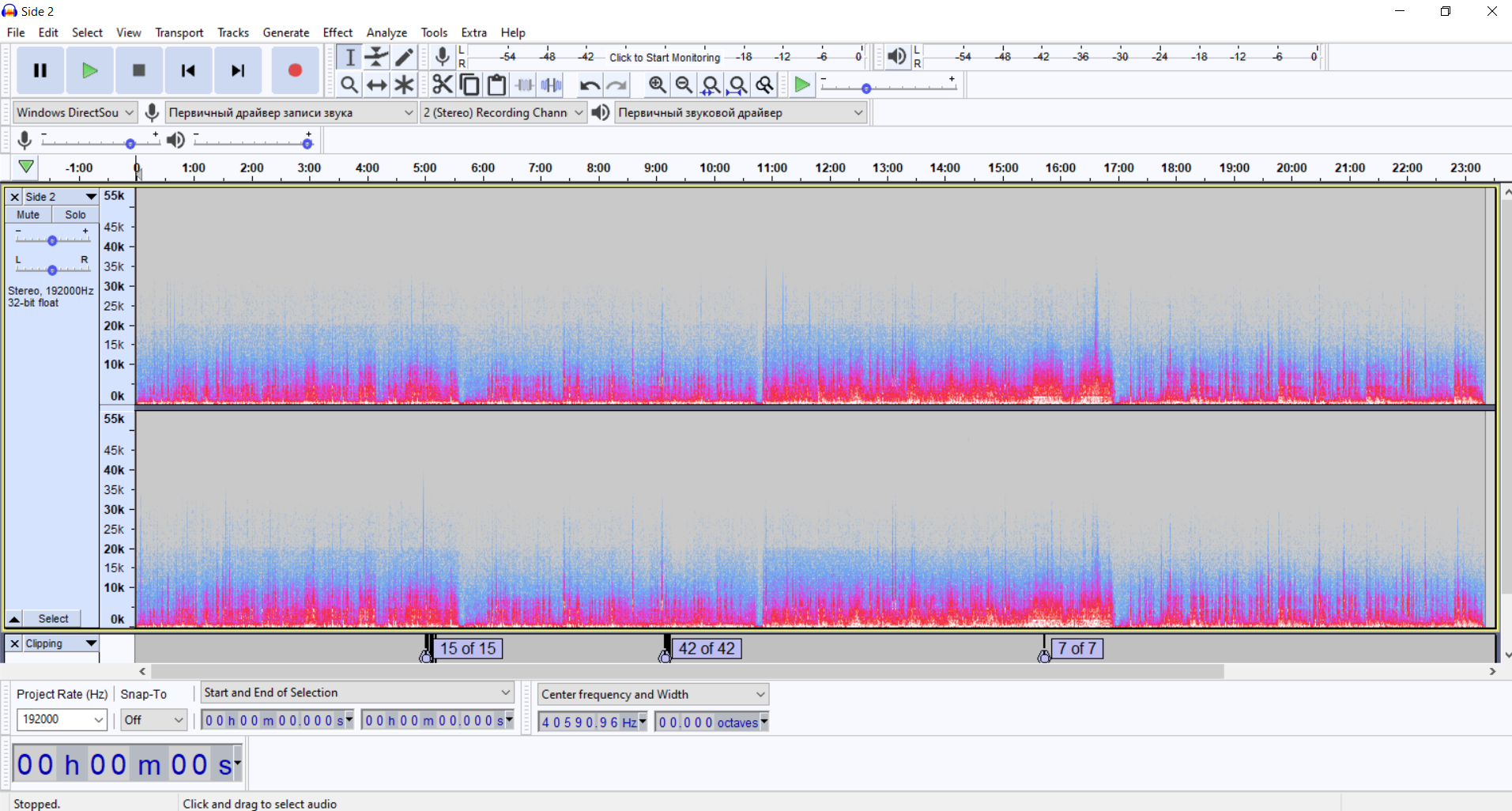Click the red Record button
Screen dimensions: 1512x811
point(295,70)
